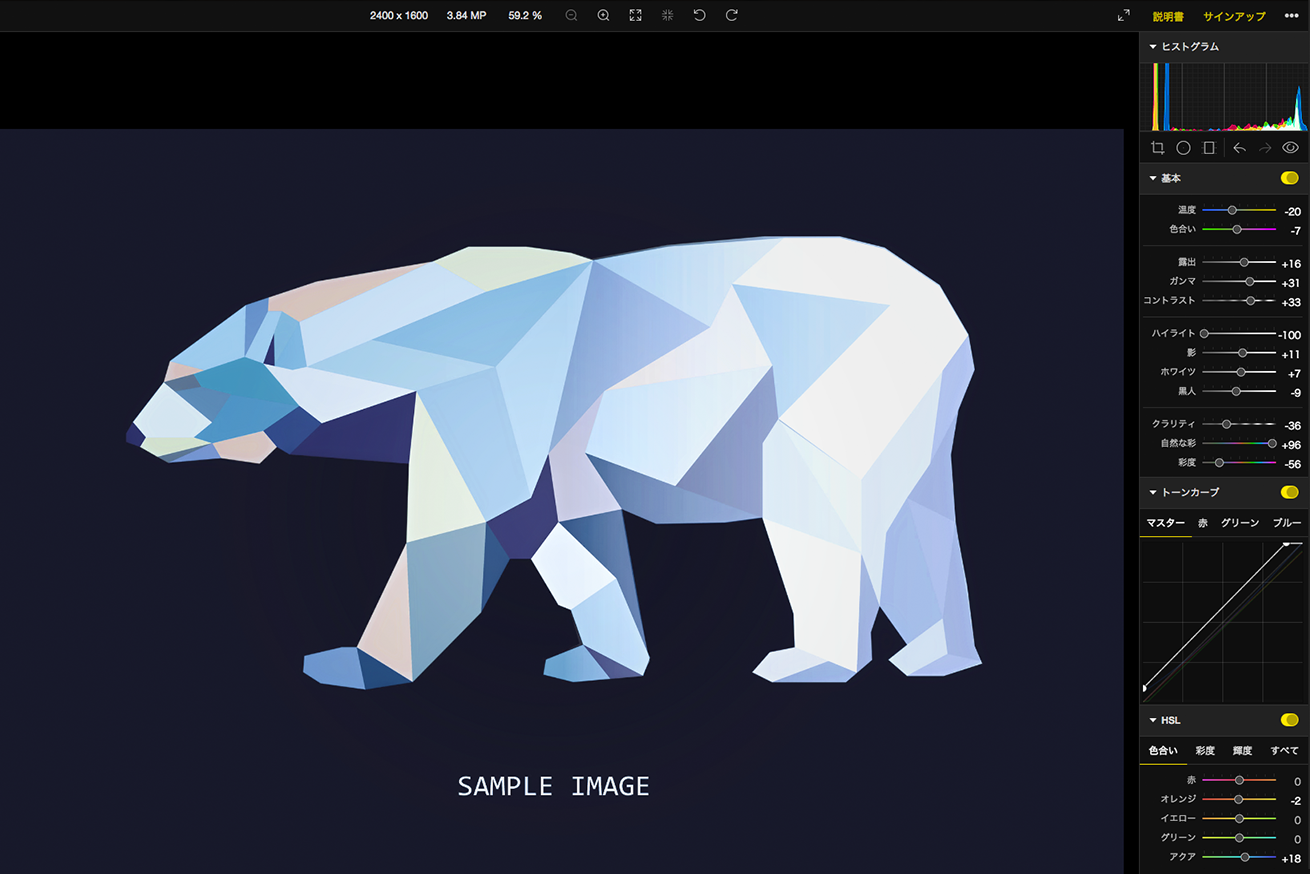Toggle the eye preview icon under the histogram
The width and height of the screenshot is (1310, 874).
pos(1290,148)
